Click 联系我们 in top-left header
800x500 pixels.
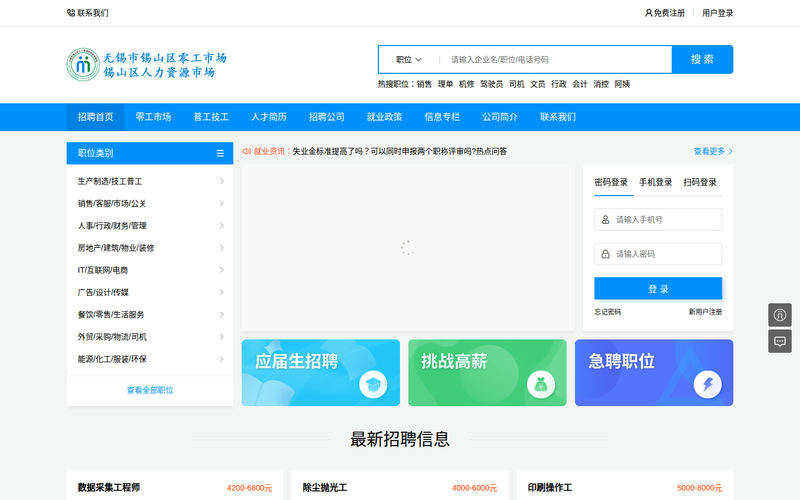point(92,13)
